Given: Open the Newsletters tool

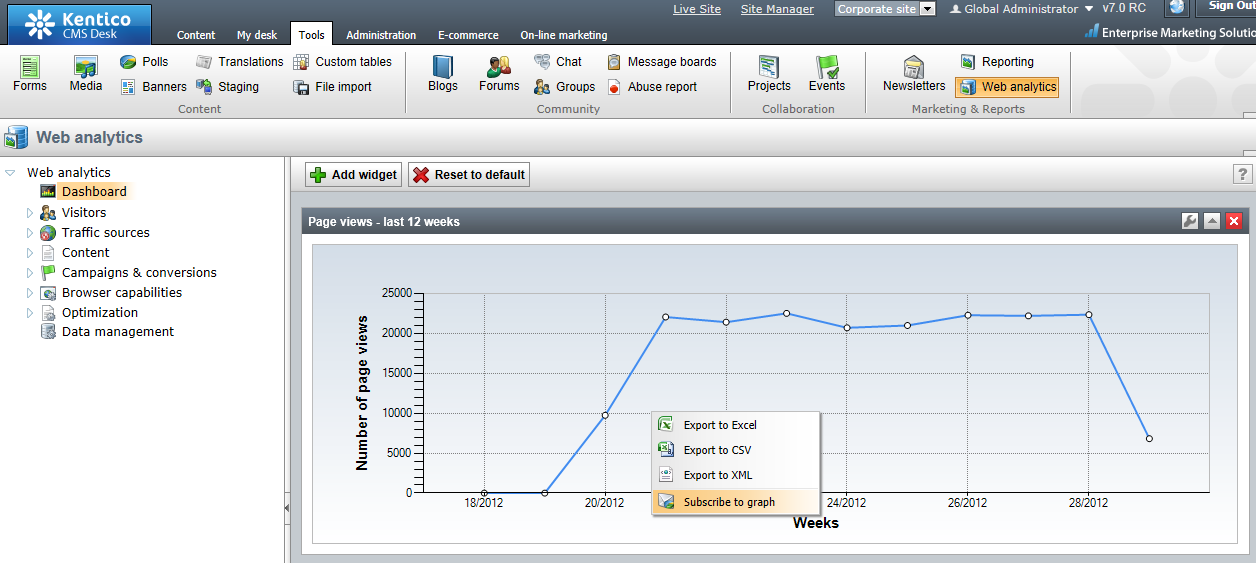Looking at the screenshot, I should 914,73.
